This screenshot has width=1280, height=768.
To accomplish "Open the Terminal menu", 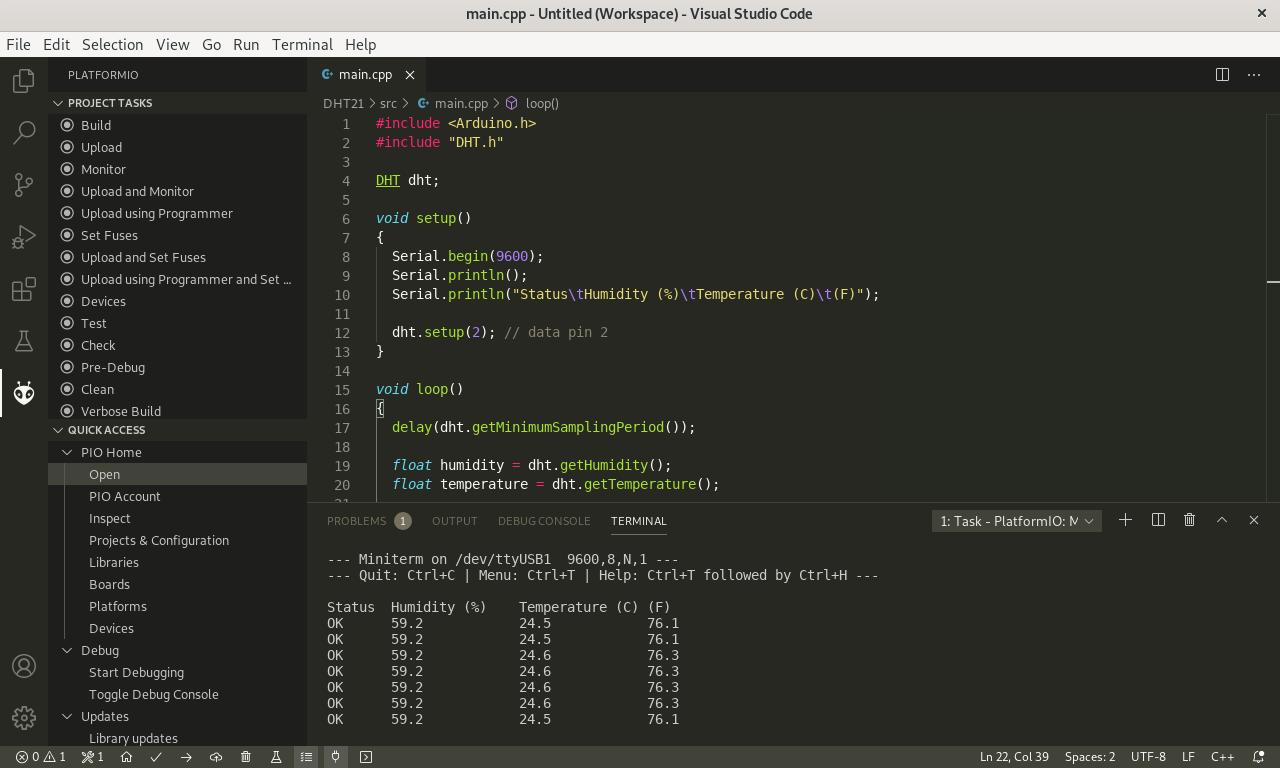I will (x=302, y=44).
